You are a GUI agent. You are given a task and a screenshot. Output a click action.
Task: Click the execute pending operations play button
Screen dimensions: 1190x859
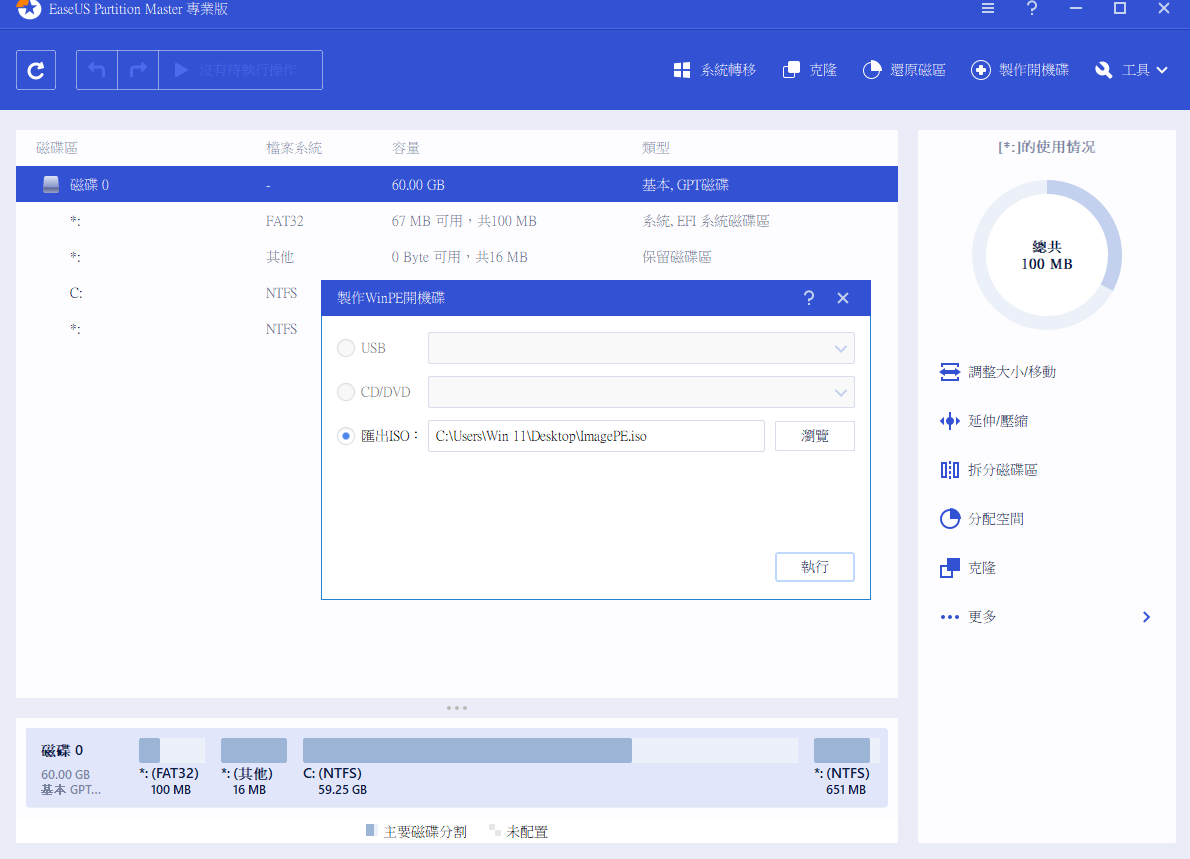pos(241,70)
